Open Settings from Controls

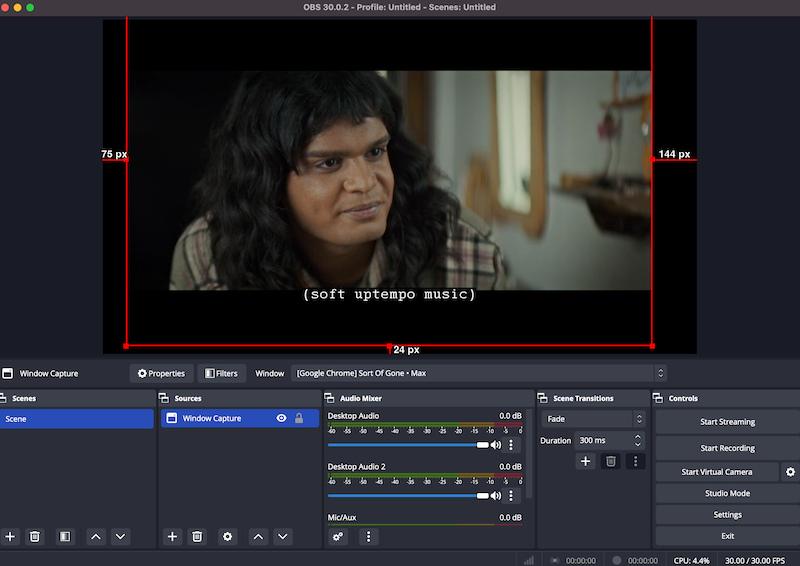click(x=728, y=515)
